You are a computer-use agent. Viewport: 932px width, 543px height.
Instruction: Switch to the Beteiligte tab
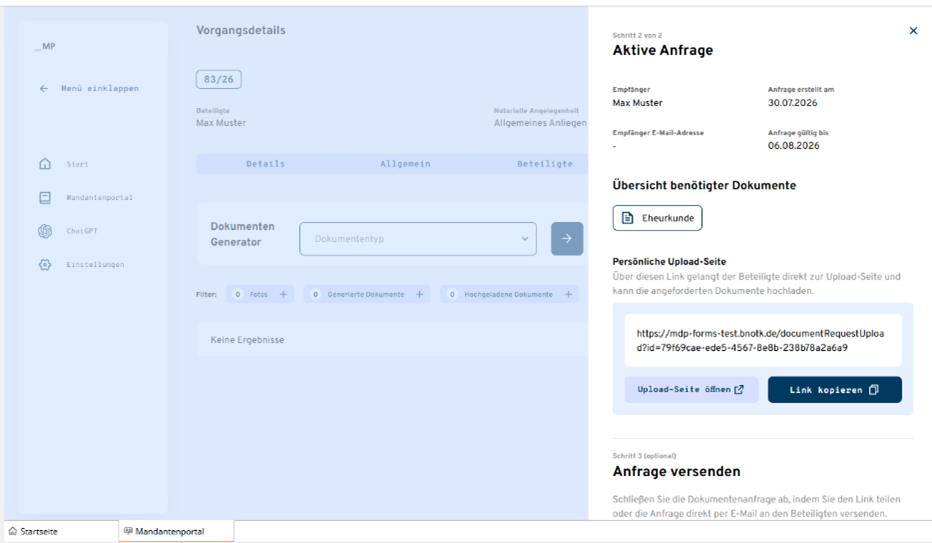tap(544, 164)
